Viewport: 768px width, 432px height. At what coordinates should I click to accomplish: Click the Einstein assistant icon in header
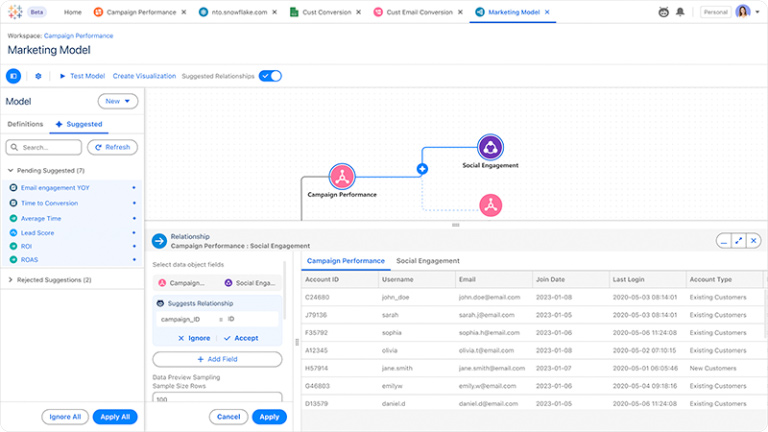click(x=663, y=12)
